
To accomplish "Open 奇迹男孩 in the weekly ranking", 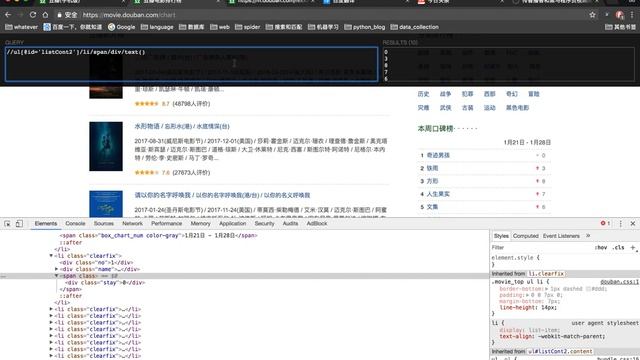I will (x=438, y=155).
